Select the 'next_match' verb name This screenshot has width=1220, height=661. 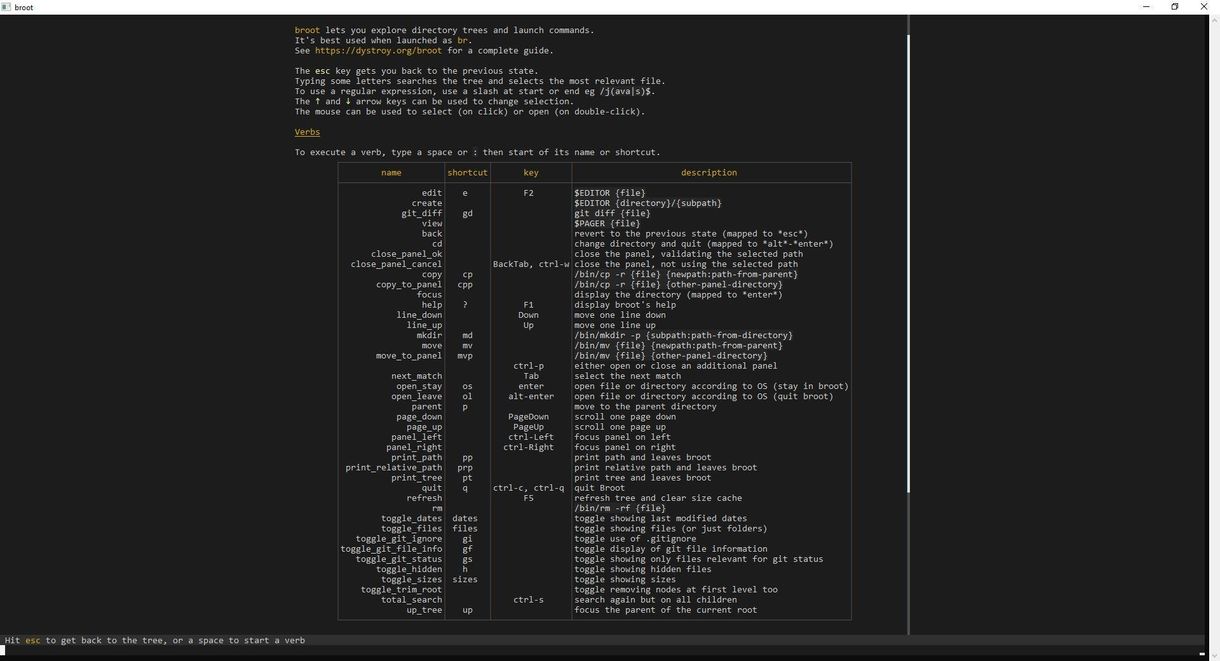pyautogui.click(x=416, y=376)
